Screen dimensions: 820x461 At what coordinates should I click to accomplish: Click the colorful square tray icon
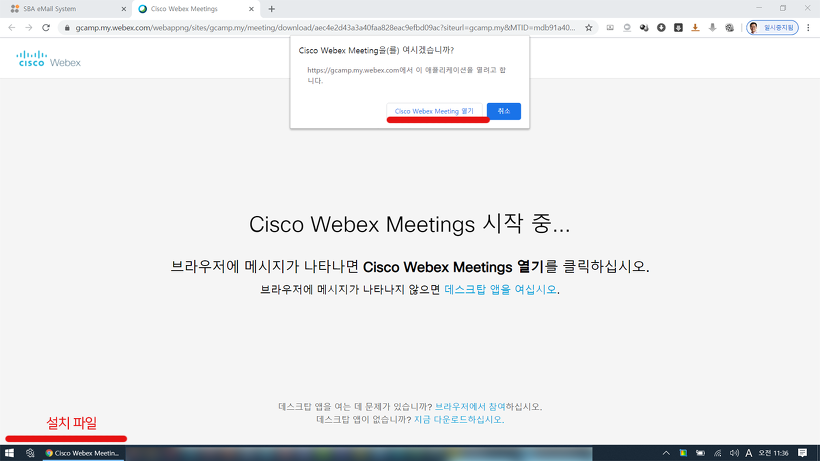tap(683, 453)
